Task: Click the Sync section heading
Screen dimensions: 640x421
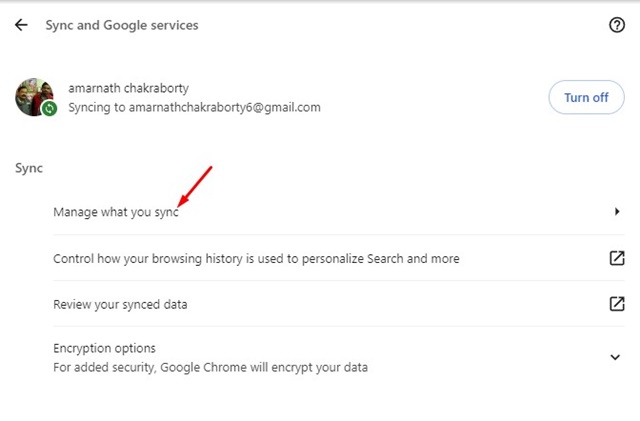Action: (x=29, y=168)
